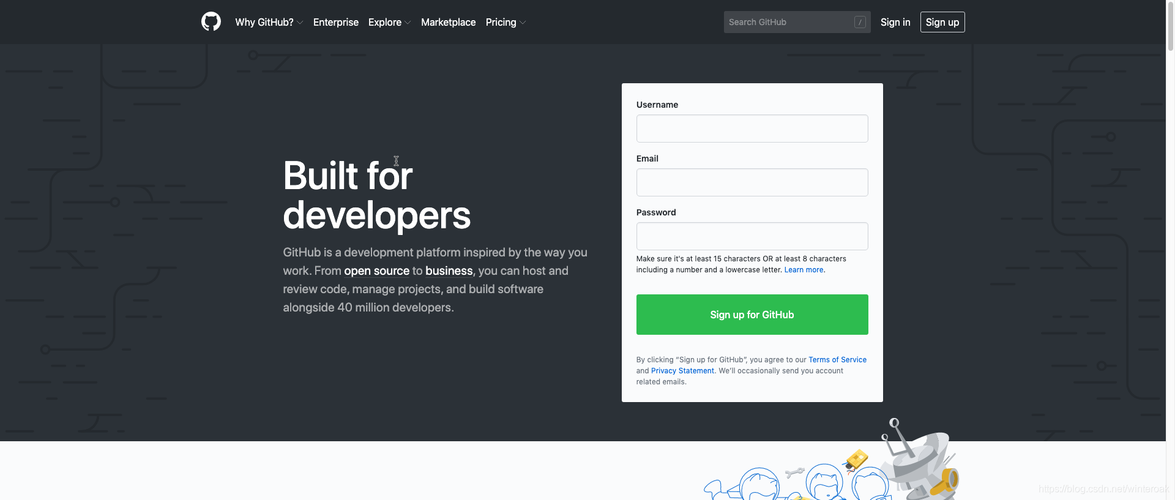Viewport: 1175px width, 500px height.
Task: Click into the Password input field
Action: [x=752, y=236]
